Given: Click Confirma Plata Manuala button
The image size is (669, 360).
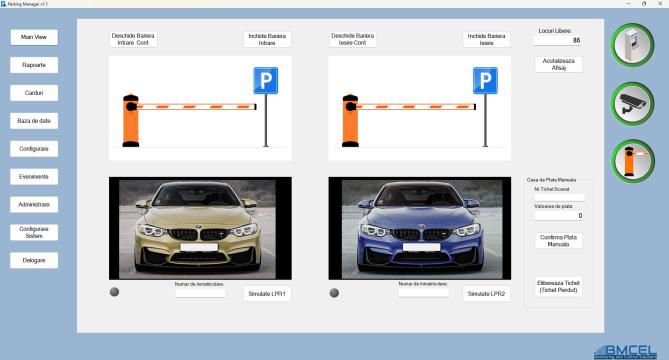Looking at the screenshot, I should click(x=558, y=241).
